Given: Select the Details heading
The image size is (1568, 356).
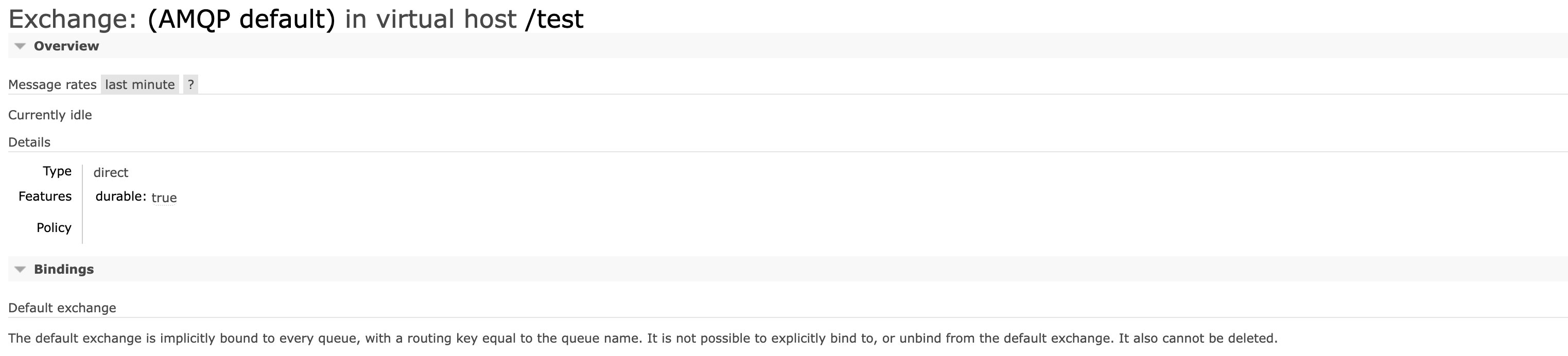Looking at the screenshot, I should click(29, 142).
